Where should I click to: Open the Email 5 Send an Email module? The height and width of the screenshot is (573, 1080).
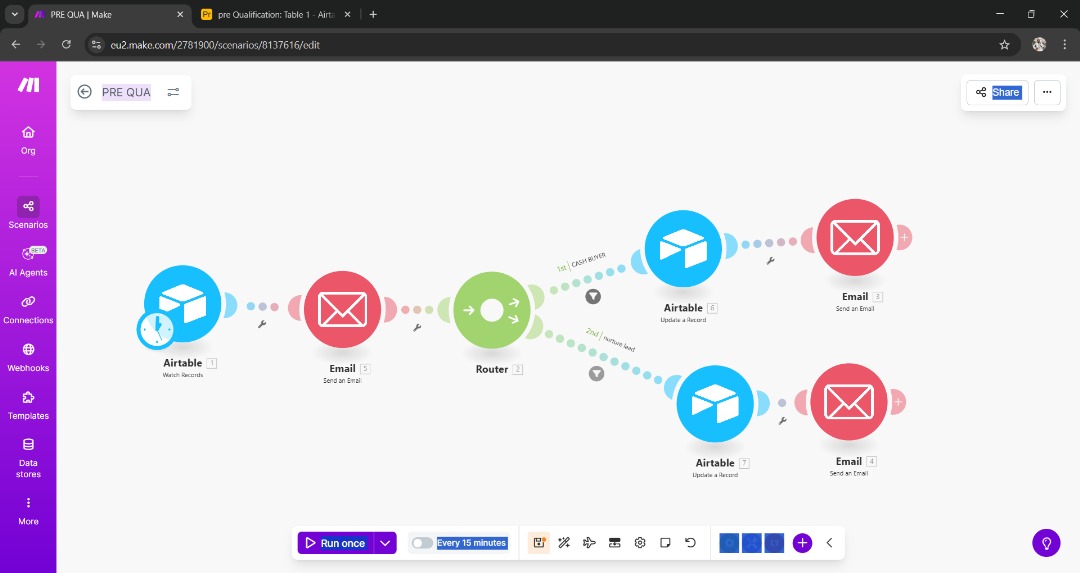point(342,310)
